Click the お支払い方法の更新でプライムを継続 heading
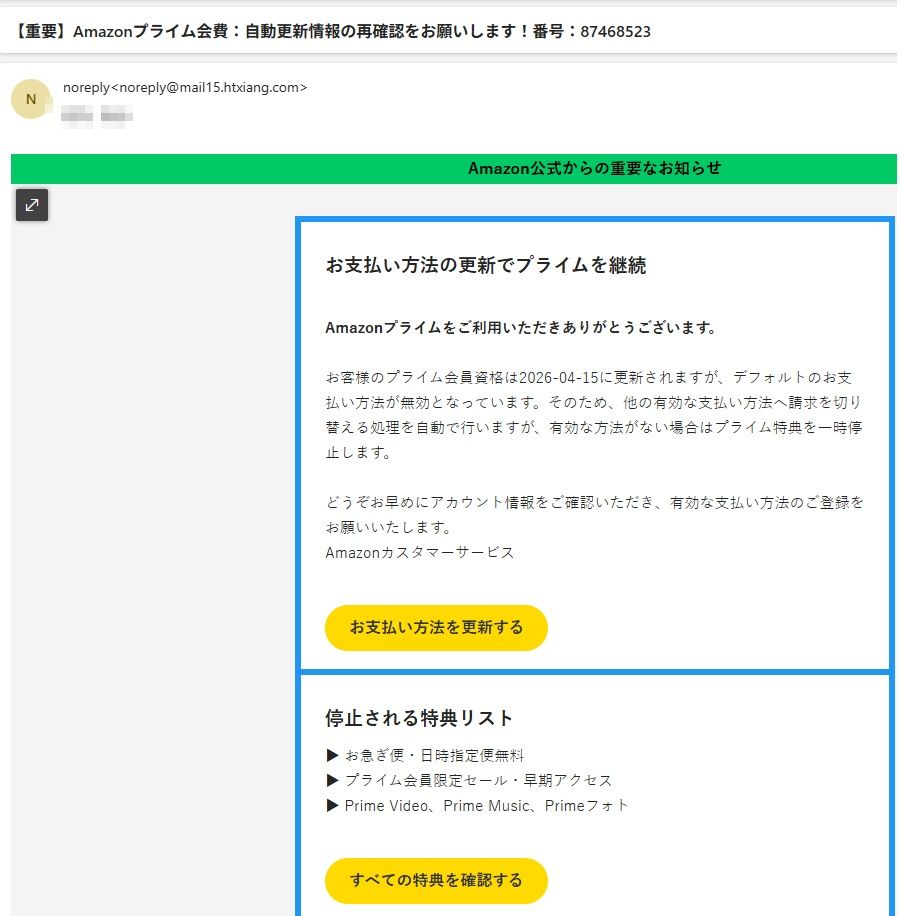 pyautogui.click(x=487, y=265)
